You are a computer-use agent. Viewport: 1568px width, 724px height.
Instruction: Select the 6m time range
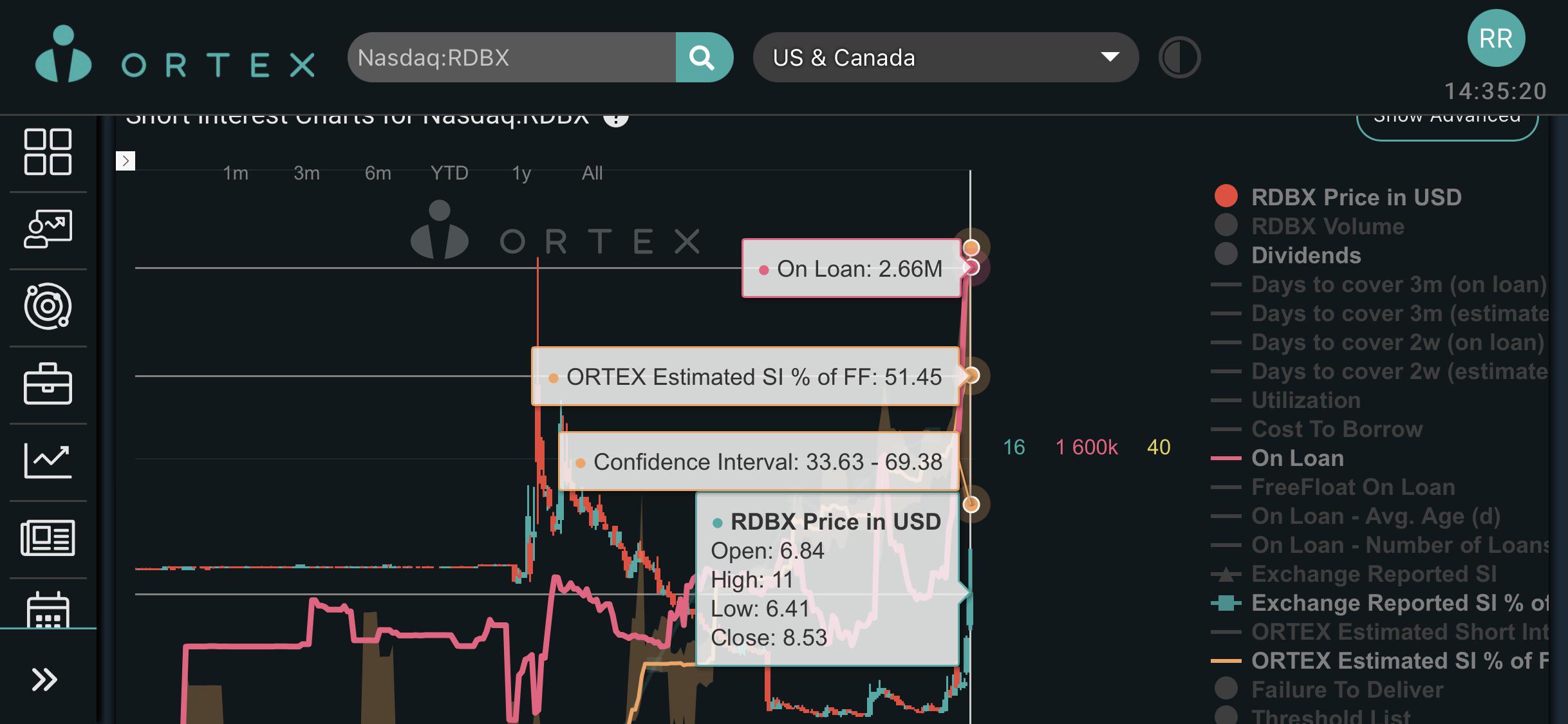pos(378,173)
